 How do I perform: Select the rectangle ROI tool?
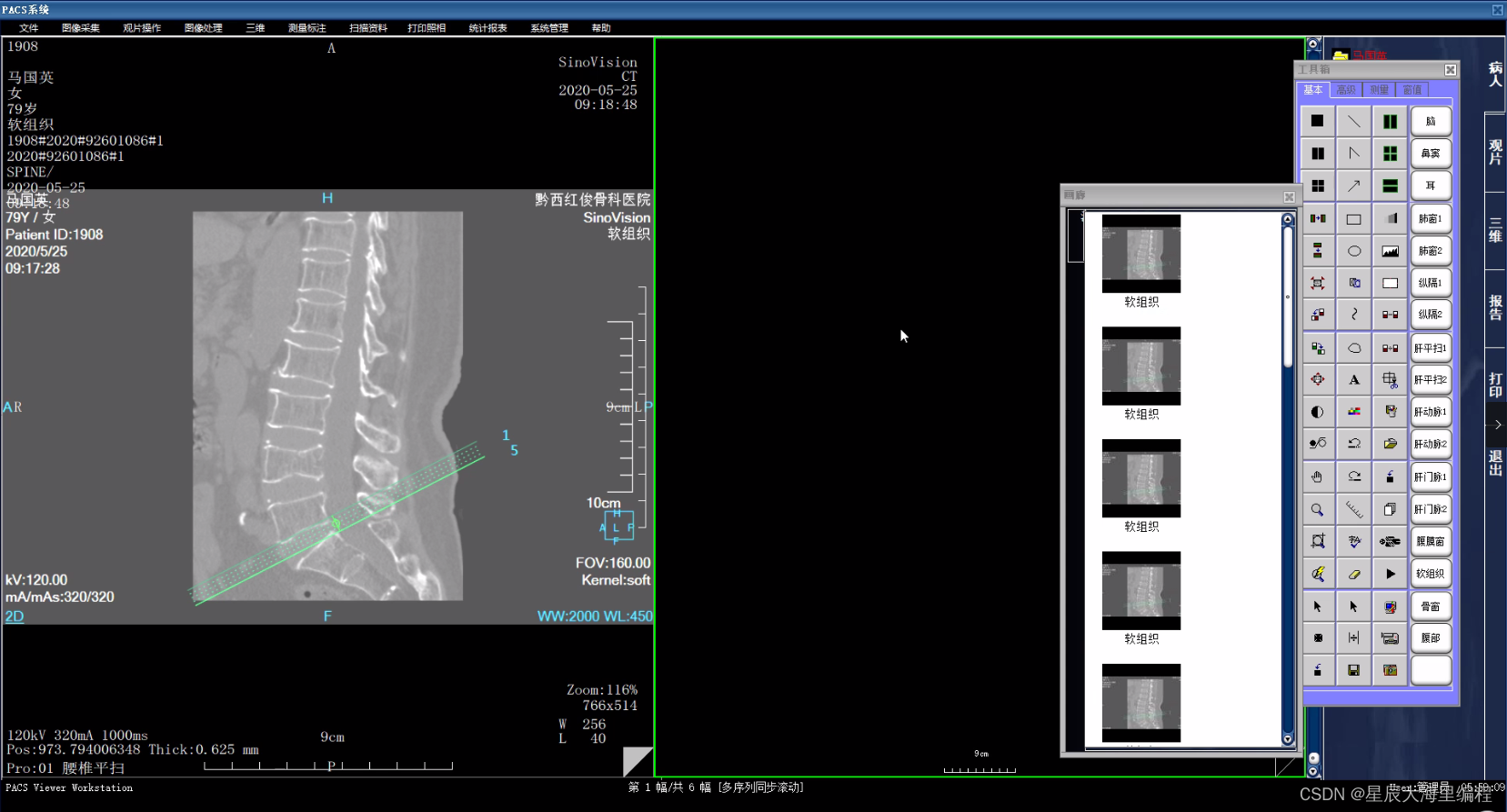(1353, 218)
